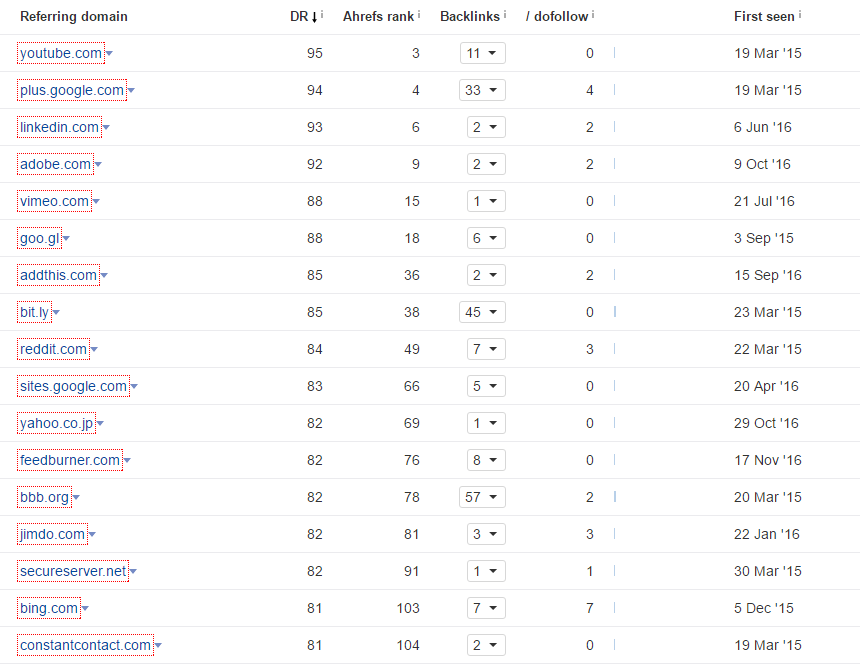Open reddit.com backlinks dropdown
Screen dimensions: 860x669
click(x=486, y=349)
